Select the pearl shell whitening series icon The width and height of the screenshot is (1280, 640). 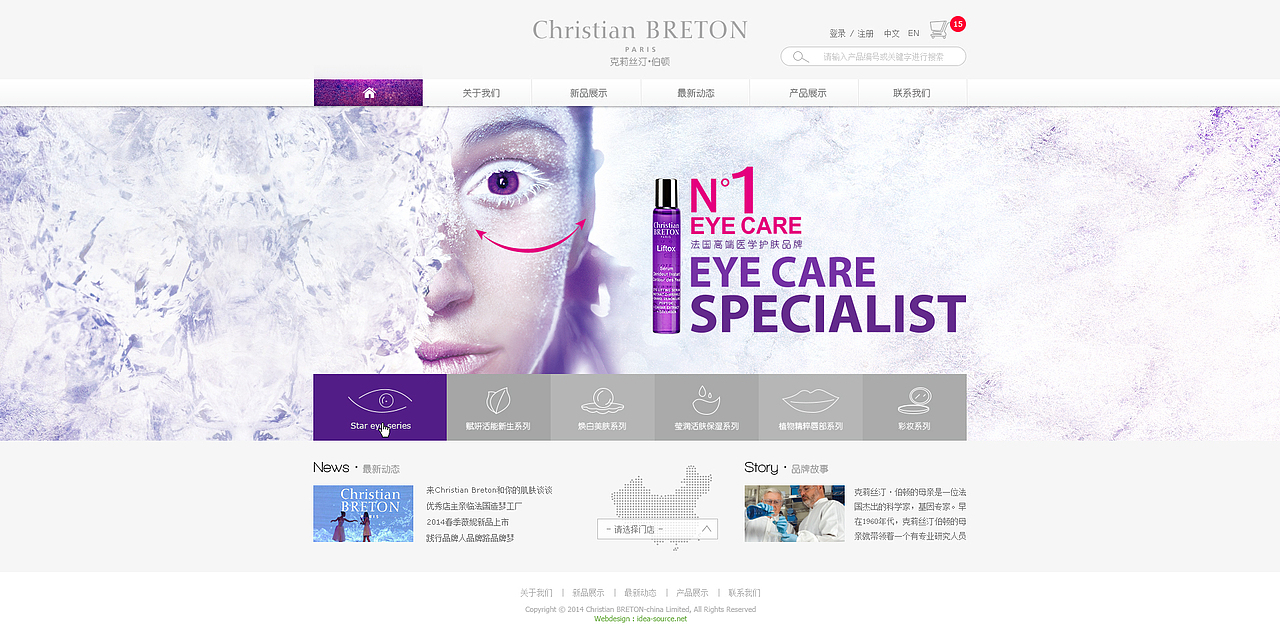tap(602, 401)
